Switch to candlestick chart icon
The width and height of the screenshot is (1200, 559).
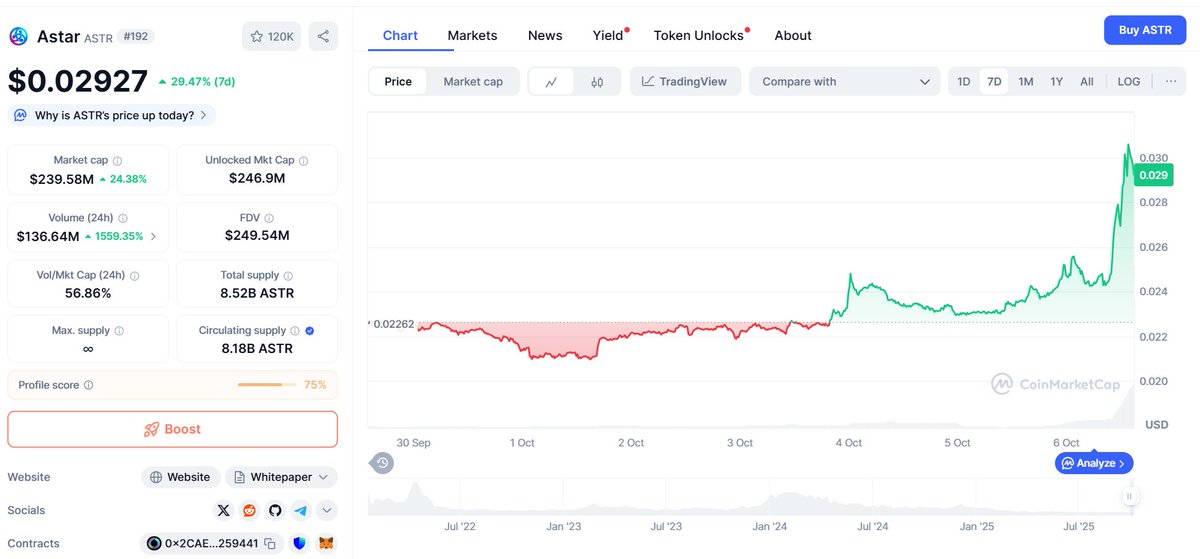click(x=597, y=82)
